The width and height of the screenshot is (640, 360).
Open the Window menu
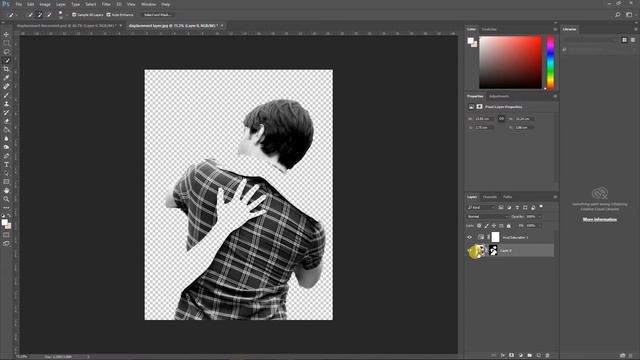pyautogui.click(x=149, y=4)
